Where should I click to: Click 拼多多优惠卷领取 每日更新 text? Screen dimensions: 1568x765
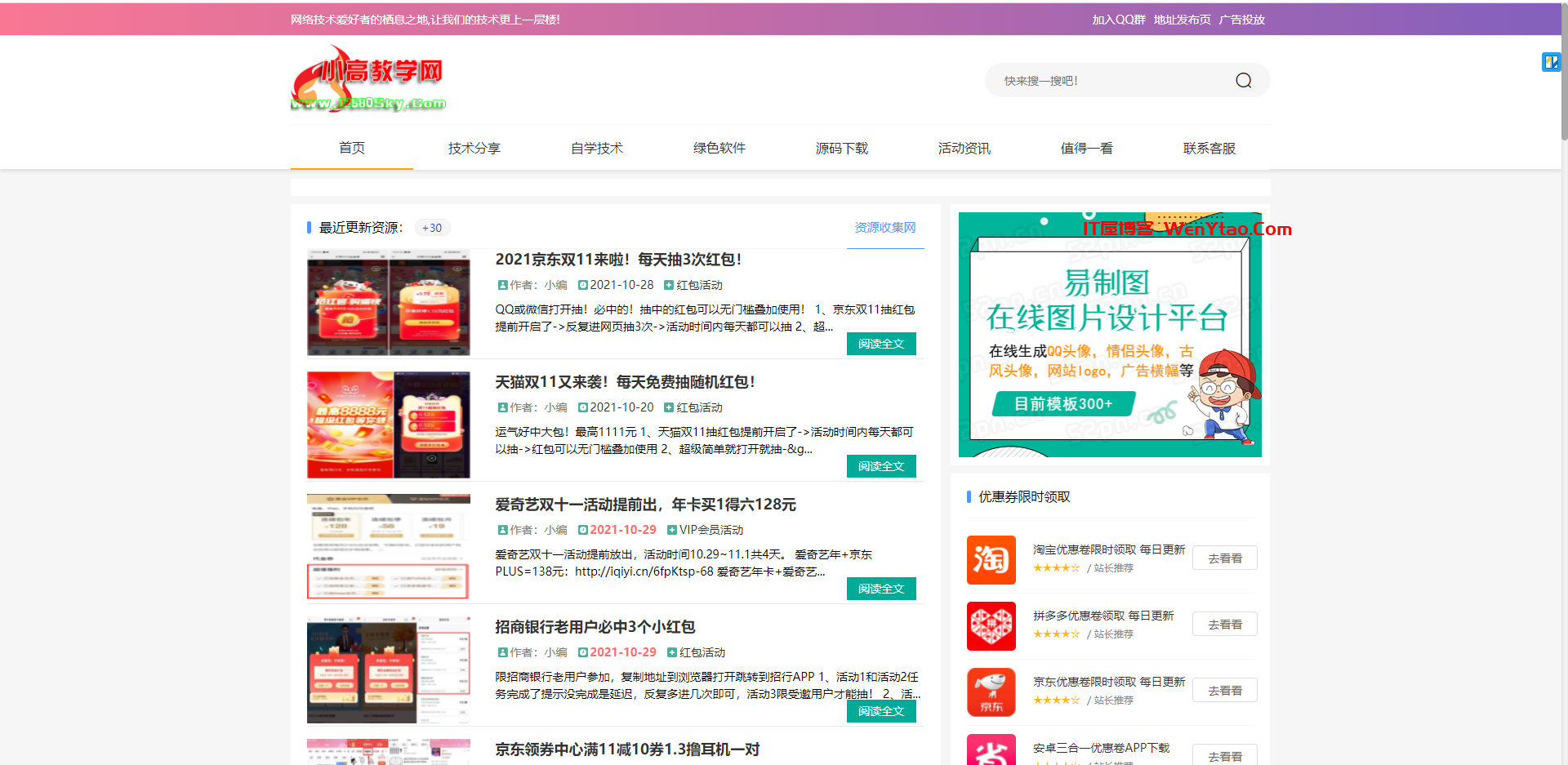coord(1103,616)
